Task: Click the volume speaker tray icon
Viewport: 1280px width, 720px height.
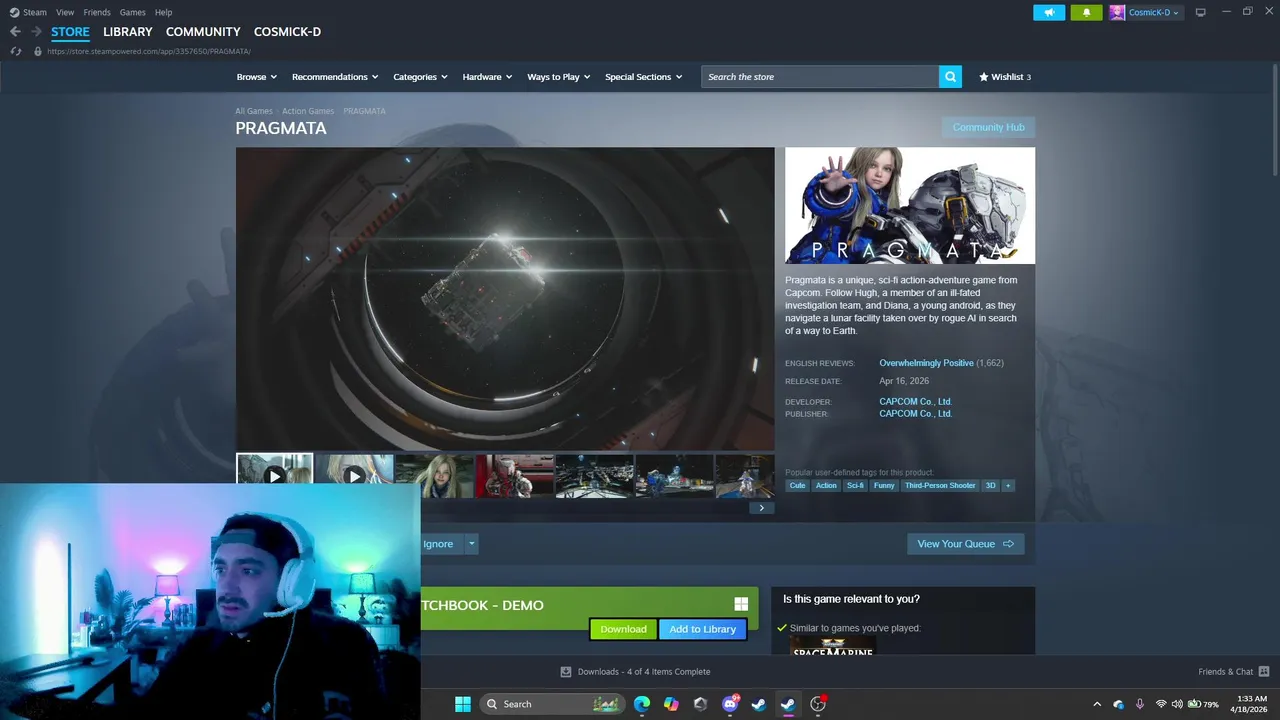Action: (x=1177, y=704)
